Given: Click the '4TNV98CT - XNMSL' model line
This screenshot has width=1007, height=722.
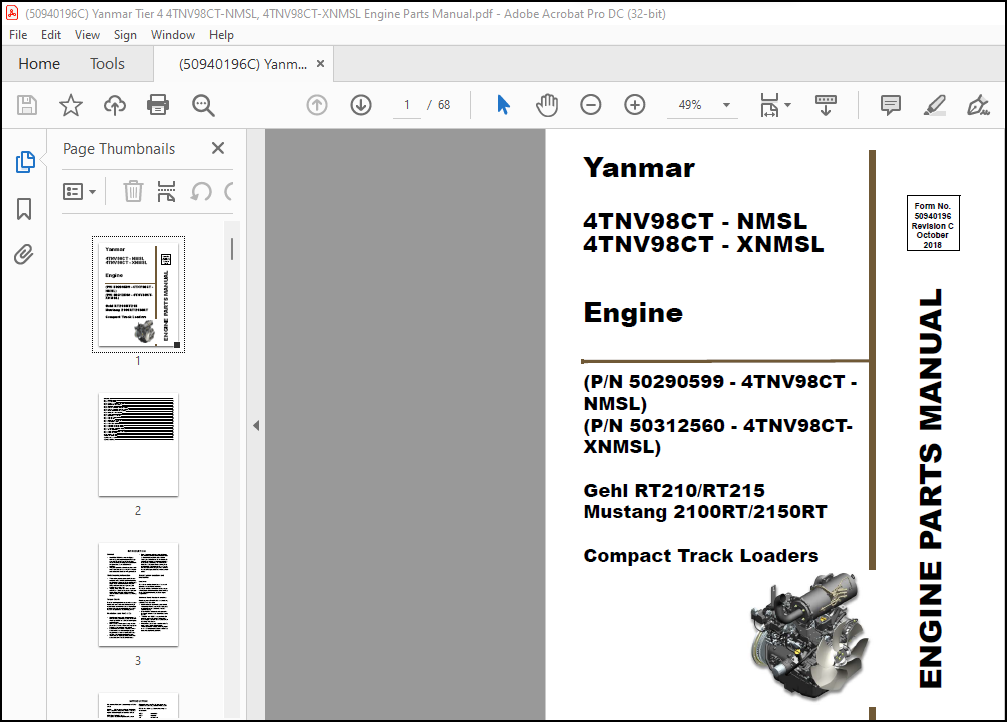Looking at the screenshot, I should 703,245.
